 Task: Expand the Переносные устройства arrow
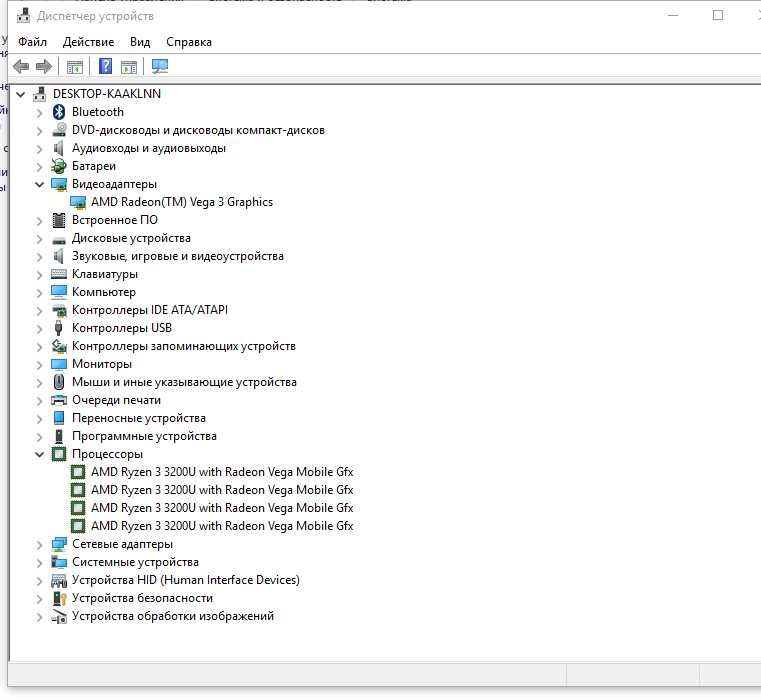coord(39,418)
